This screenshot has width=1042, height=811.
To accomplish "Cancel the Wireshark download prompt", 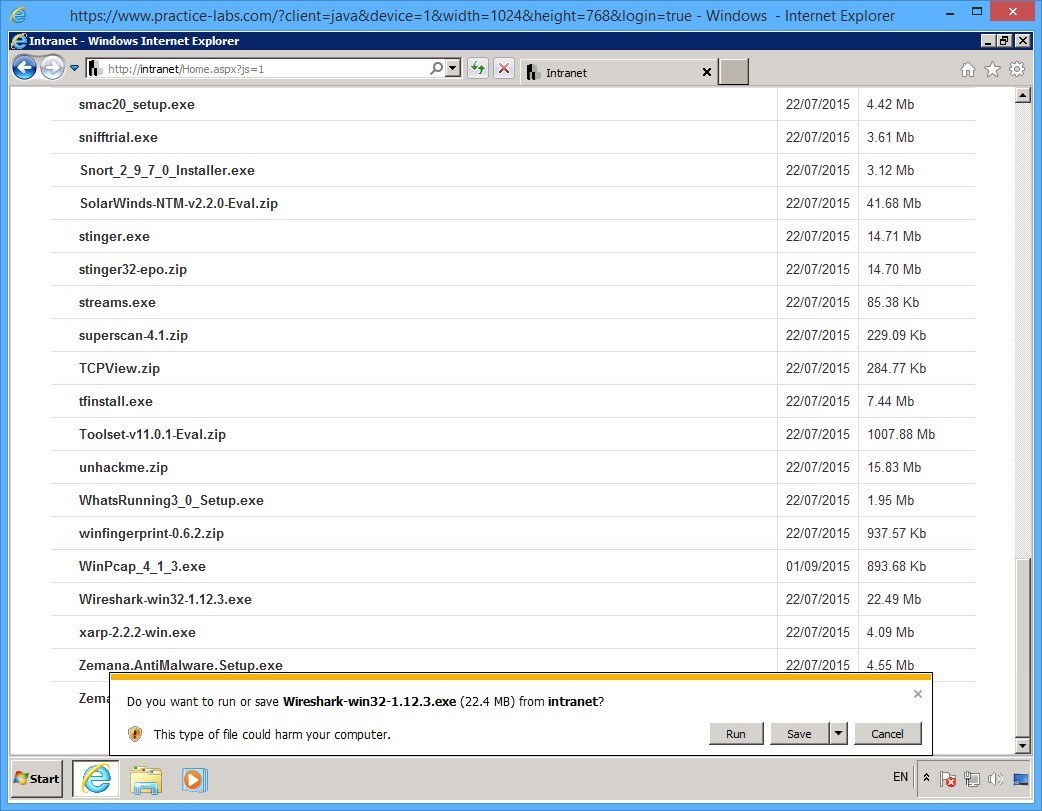I will (x=888, y=733).
